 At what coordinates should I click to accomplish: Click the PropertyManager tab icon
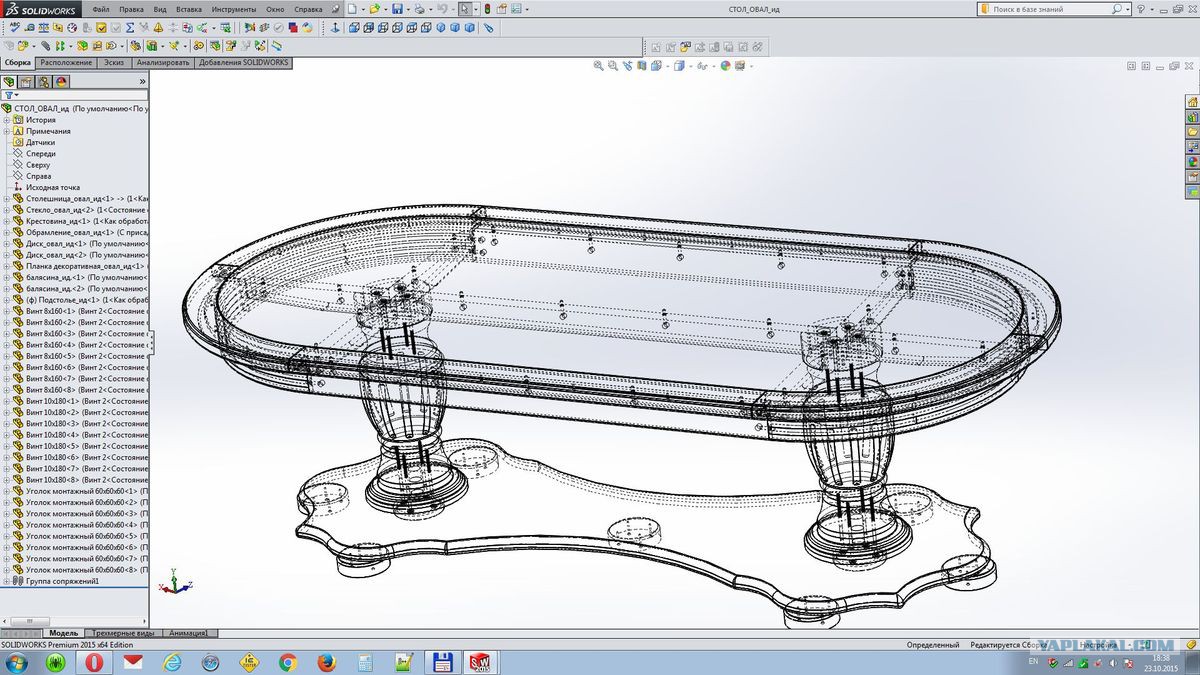click(x=26, y=82)
